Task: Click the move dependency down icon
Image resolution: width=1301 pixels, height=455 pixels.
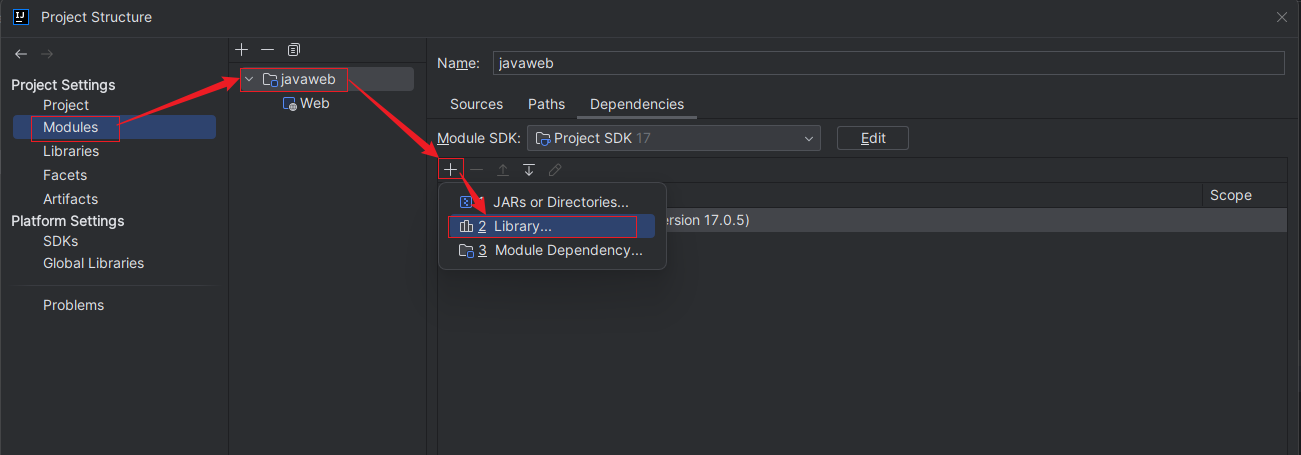Action: pyautogui.click(x=529, y=170)
